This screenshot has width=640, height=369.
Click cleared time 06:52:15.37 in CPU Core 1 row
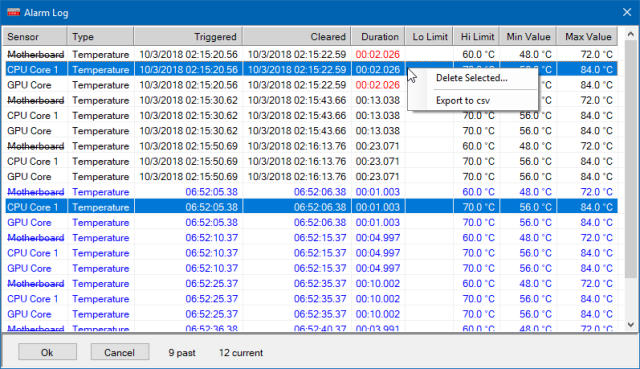320,253
